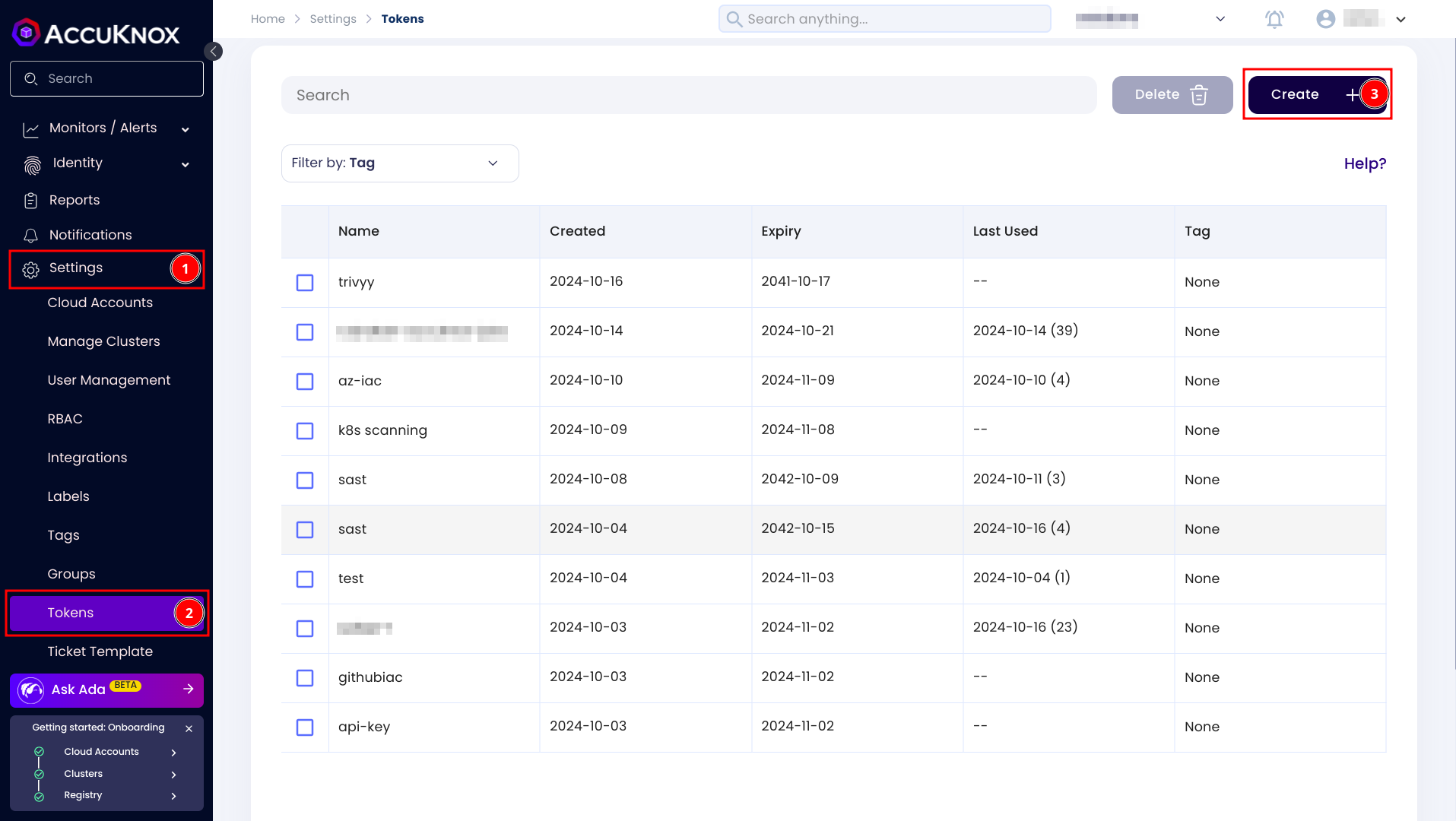Screen dimensions: 1456x821
Task: Click the Ask Ada BETA button
Action: point(106,690)
